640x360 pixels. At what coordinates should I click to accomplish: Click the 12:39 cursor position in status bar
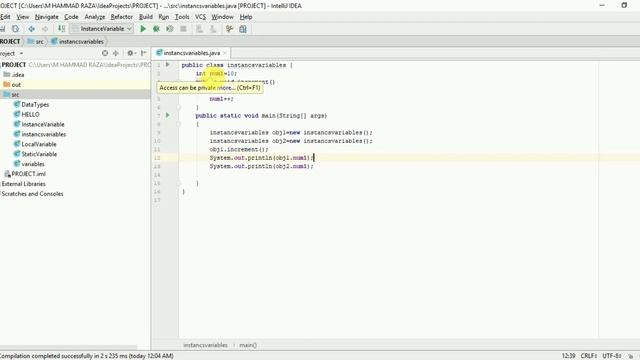coord(568,356)
